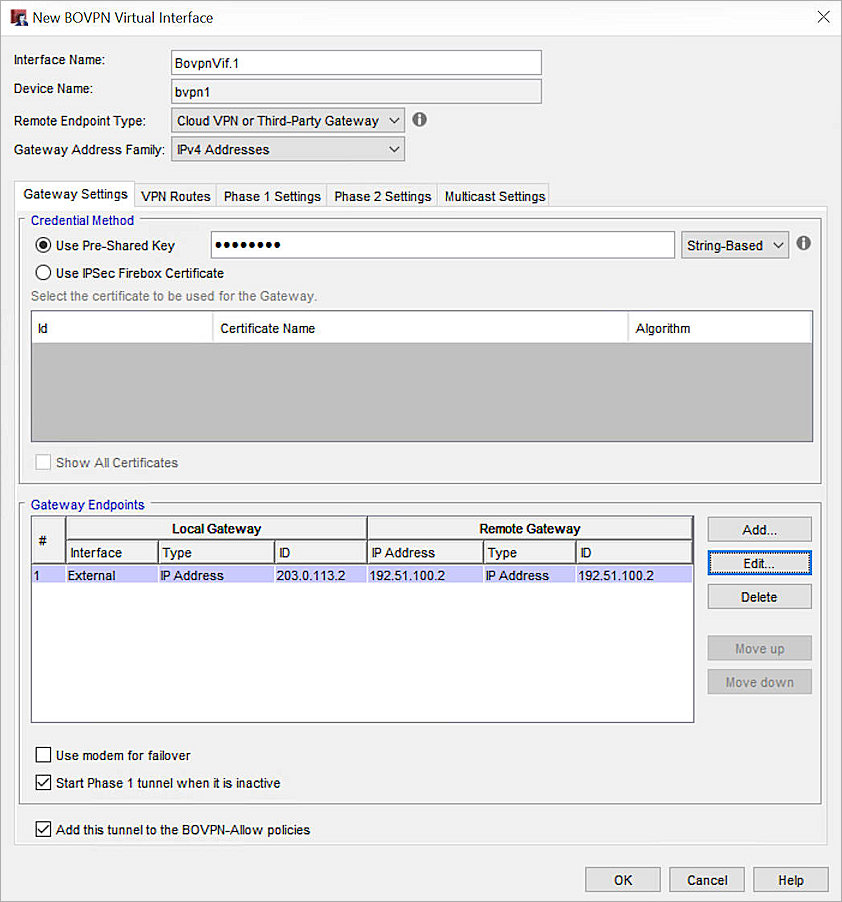Click the Interface Name field
The height and width of the screenshot is (902, 842).
356,63
